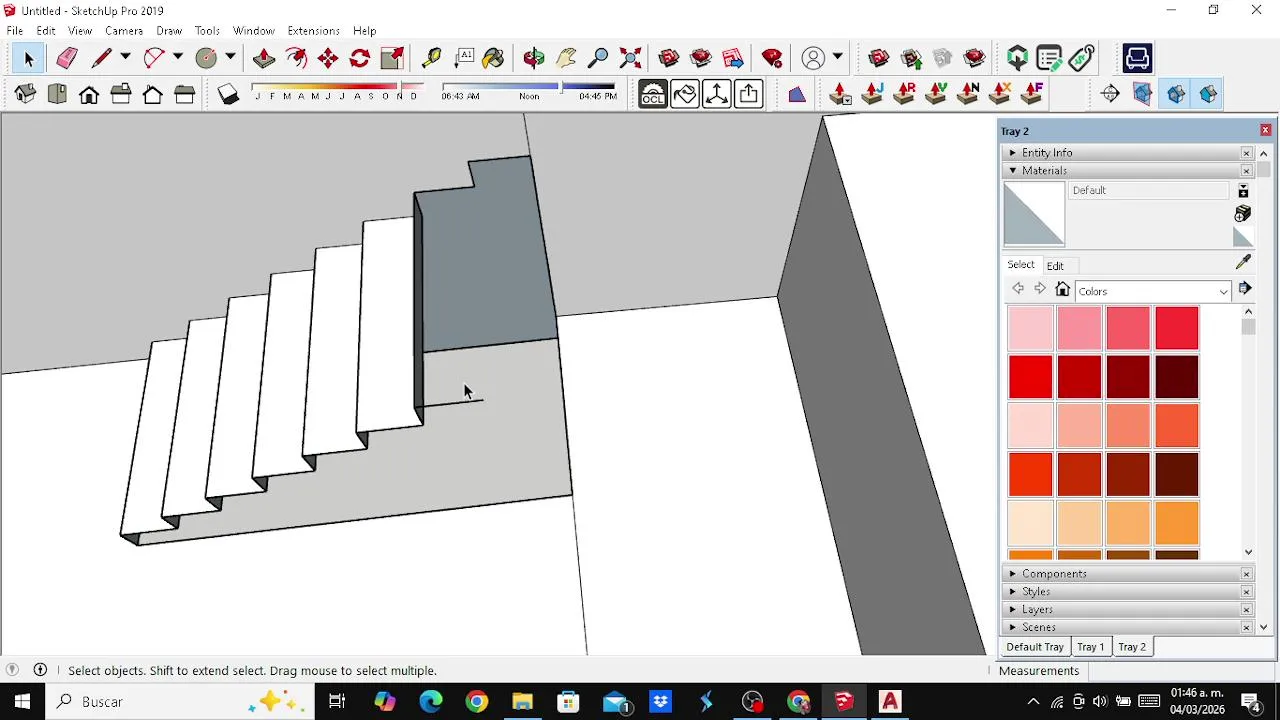
Task: Pick the Tape Measure tool
Action: tap(431, 59)
